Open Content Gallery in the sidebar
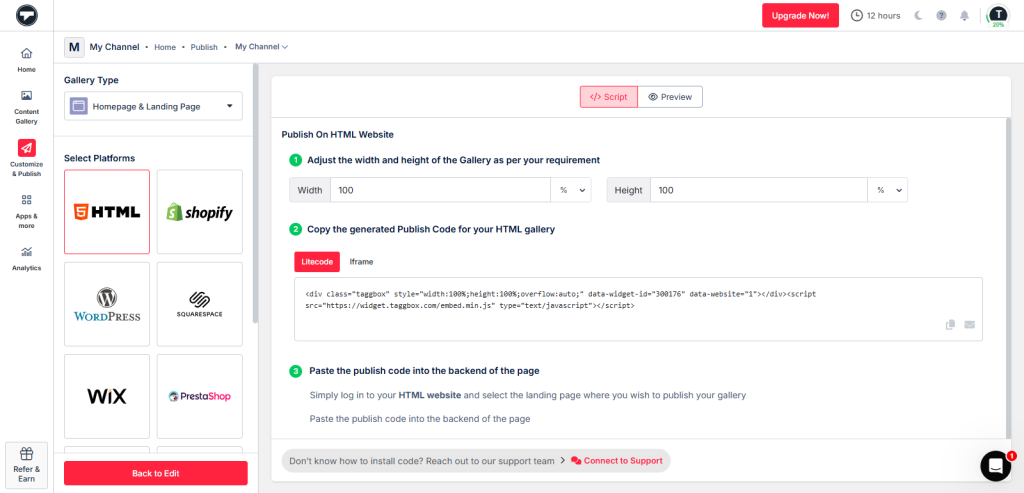The height and width of the screenshot is (493, 1024). coord(26,106)
